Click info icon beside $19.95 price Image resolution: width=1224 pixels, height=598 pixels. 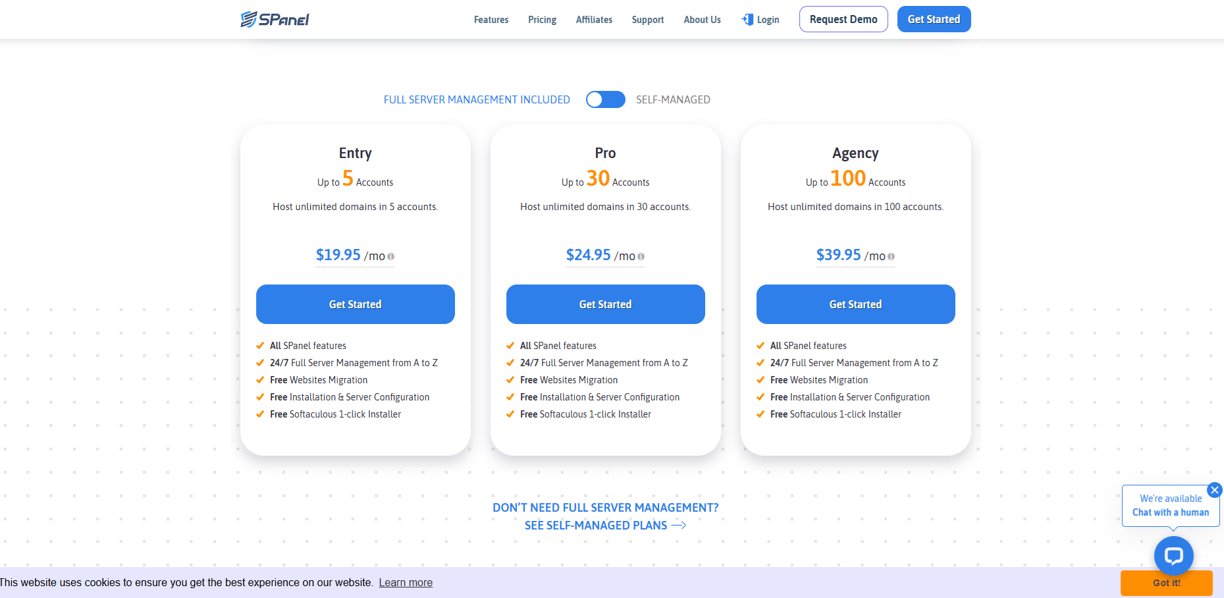[391, 257]
